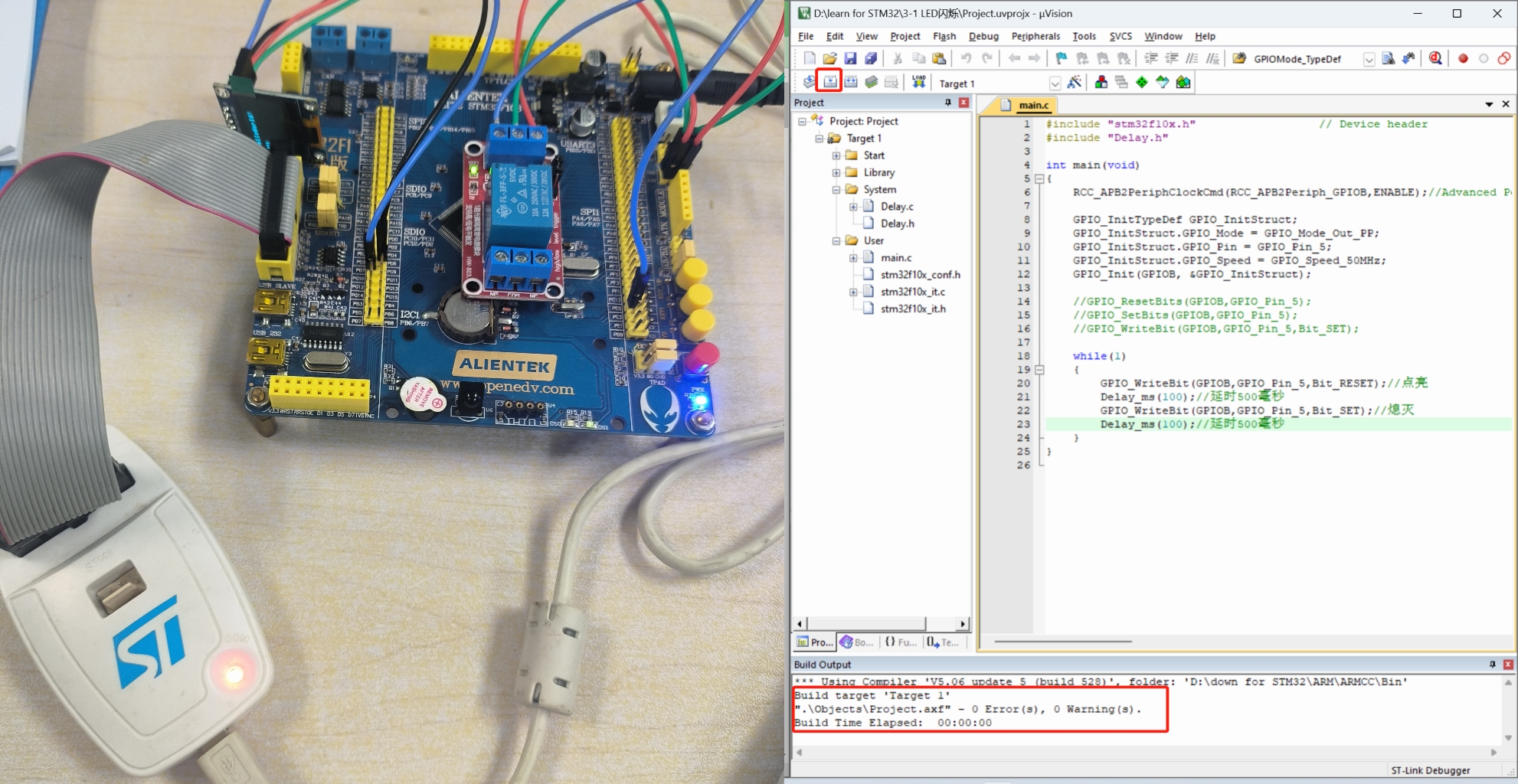Image resolution: width=1518 pixels, height=784 pixels.
Task: Expand the Delay.c dependencies
Action: [853, 207]
